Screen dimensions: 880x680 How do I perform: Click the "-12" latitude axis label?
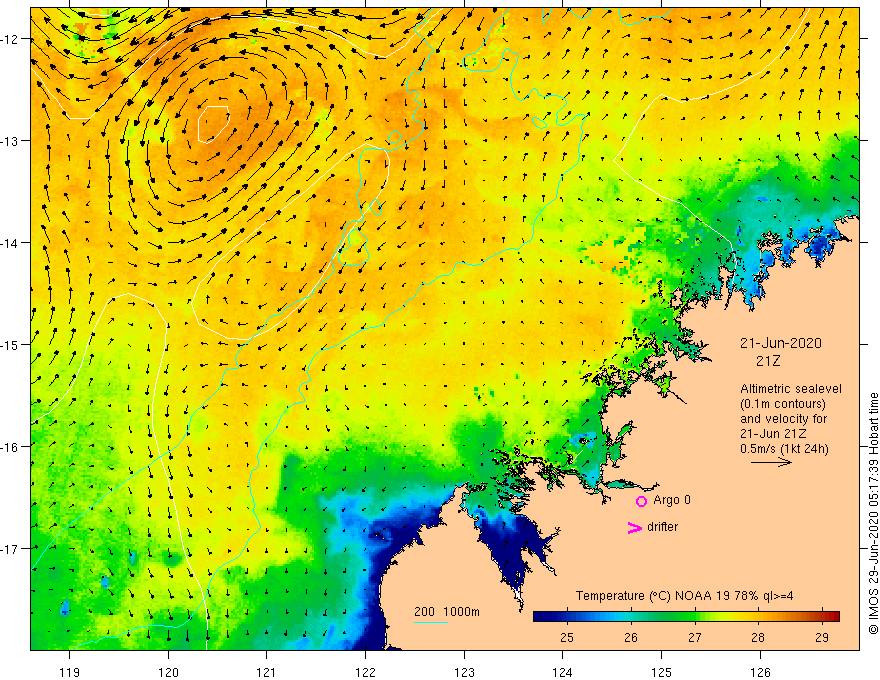pos(10,39)
